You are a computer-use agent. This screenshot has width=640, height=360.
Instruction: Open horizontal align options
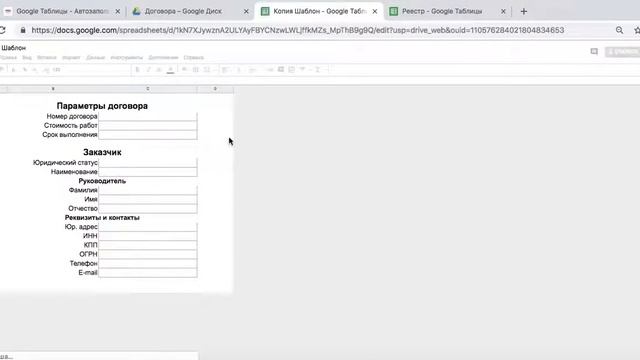[x=225, y=70]
